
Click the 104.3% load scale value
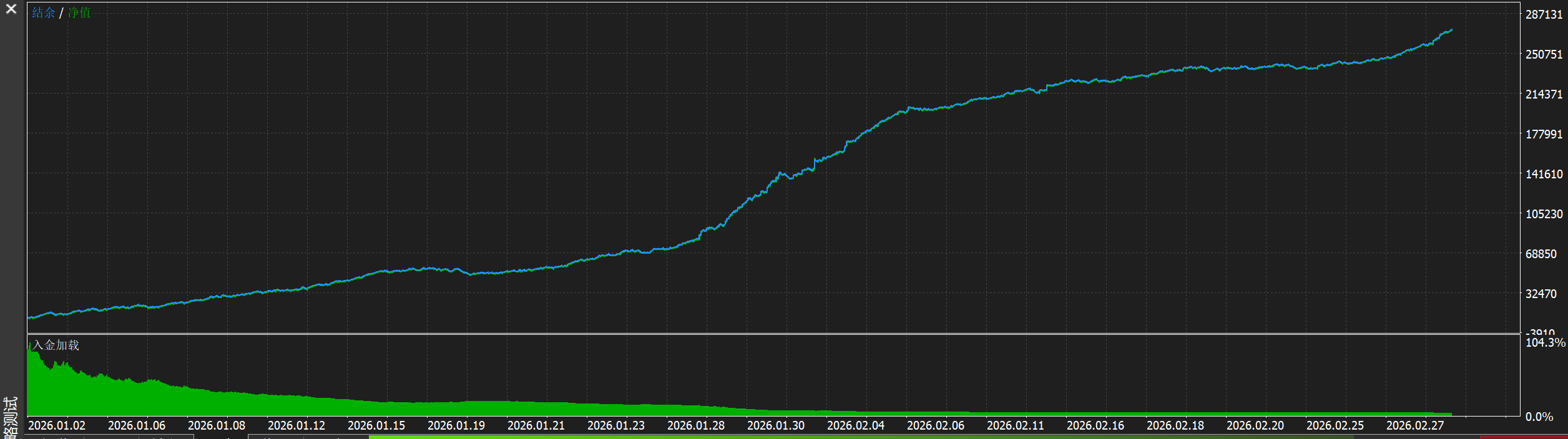pos(1545,342)
